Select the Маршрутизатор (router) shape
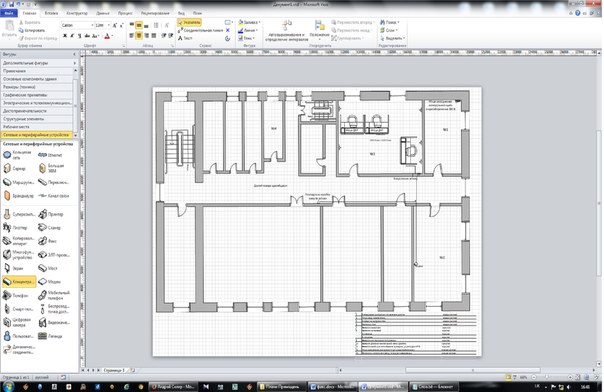Viewport: 604px width, 392px height. coord(18,182)
